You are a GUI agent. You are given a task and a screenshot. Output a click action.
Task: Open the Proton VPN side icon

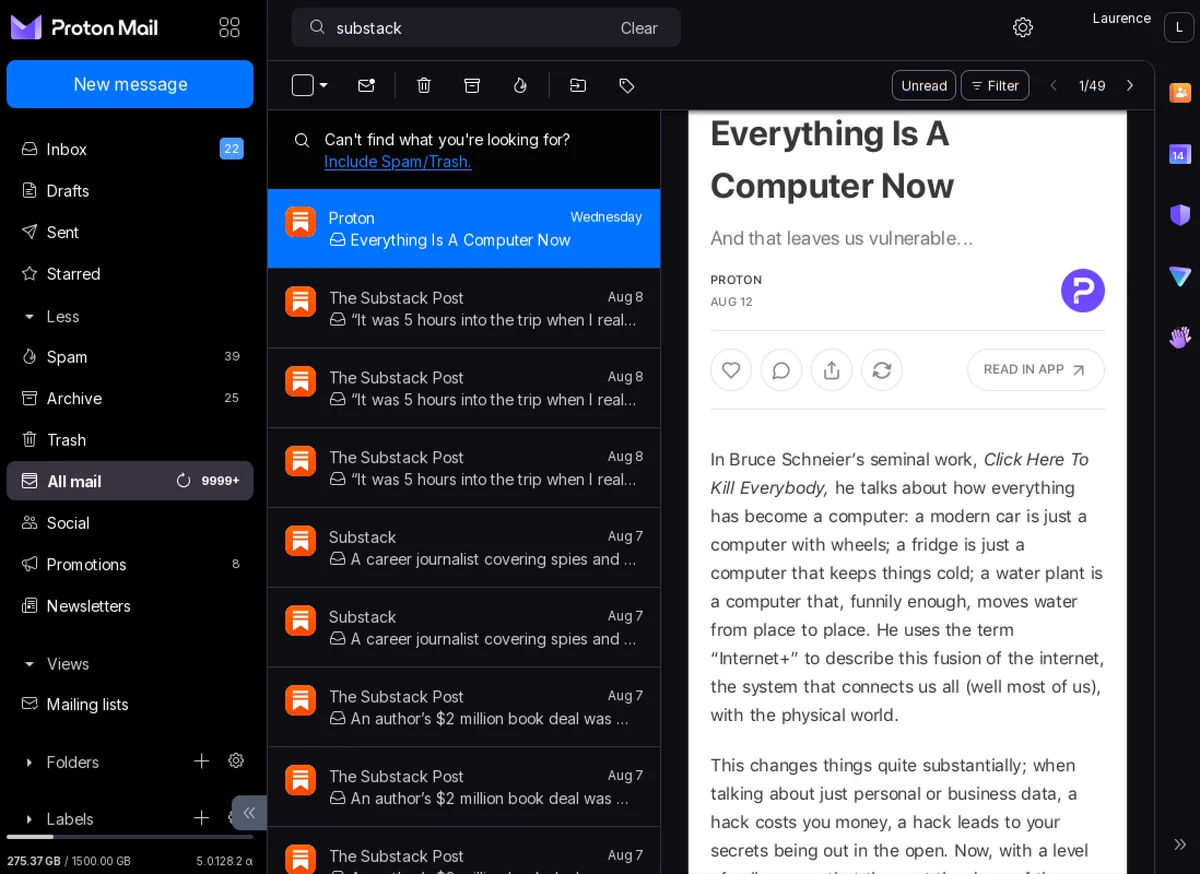(1180, 276)
